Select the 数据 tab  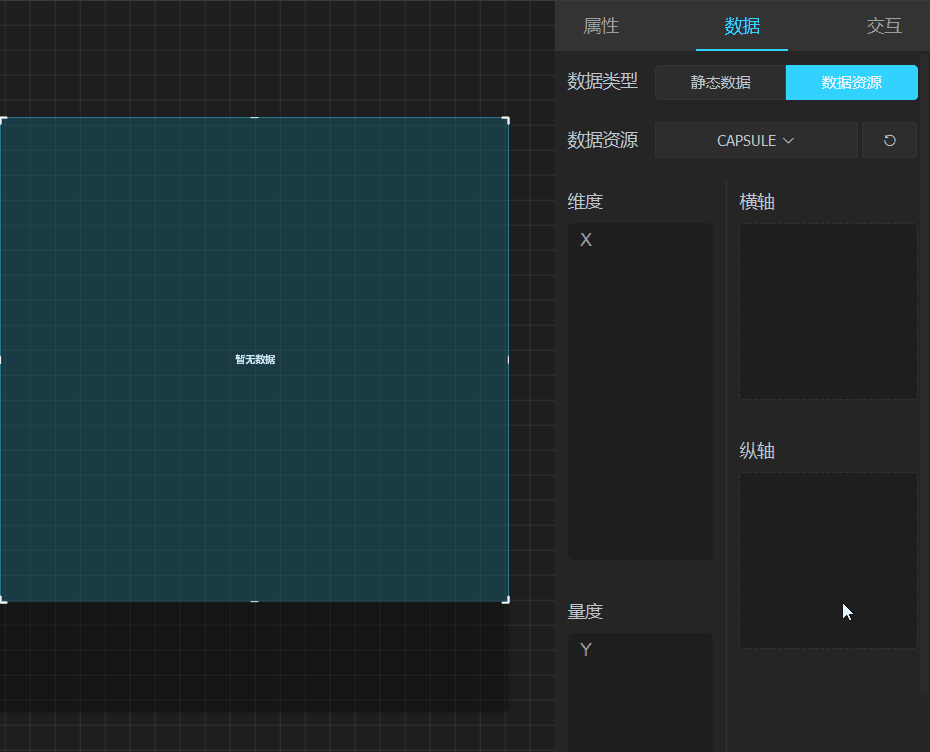click(741, 26)
